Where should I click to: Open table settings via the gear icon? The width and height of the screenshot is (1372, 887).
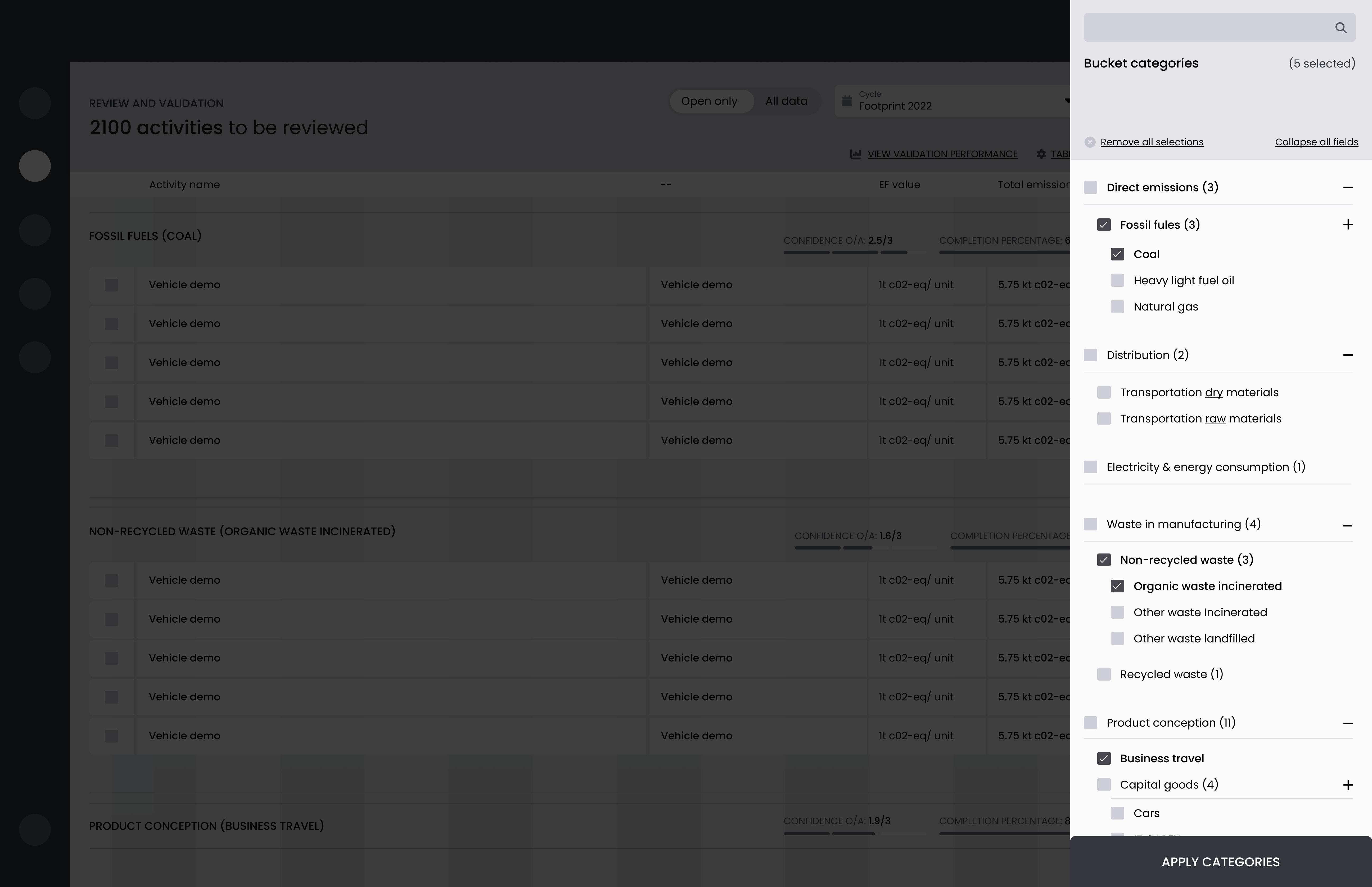point(1041,154)
